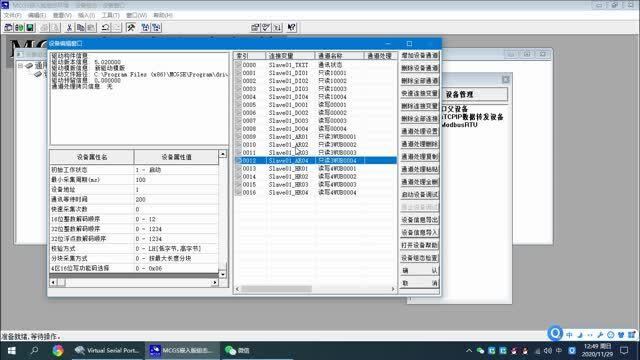Collapse the device tree root node
640x360 pixels.
pyautogui.click(x=20, y=66)
